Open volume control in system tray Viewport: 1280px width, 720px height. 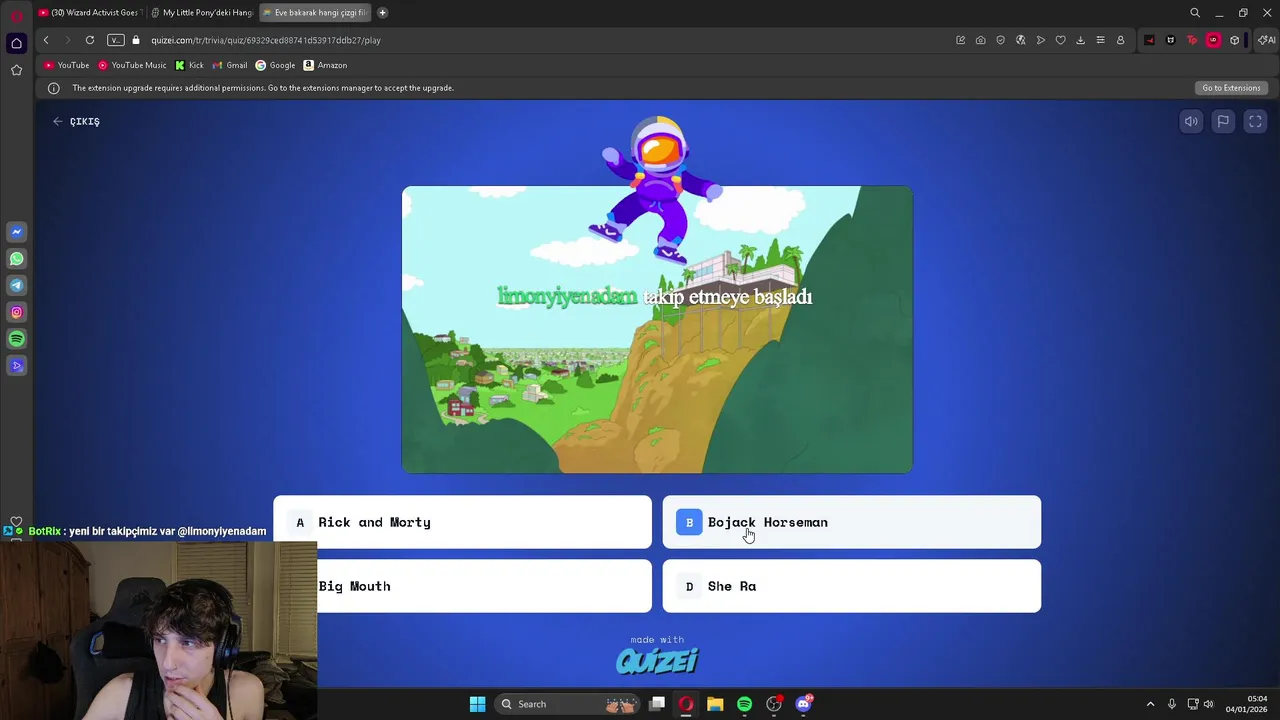[x=1209, y=704]
